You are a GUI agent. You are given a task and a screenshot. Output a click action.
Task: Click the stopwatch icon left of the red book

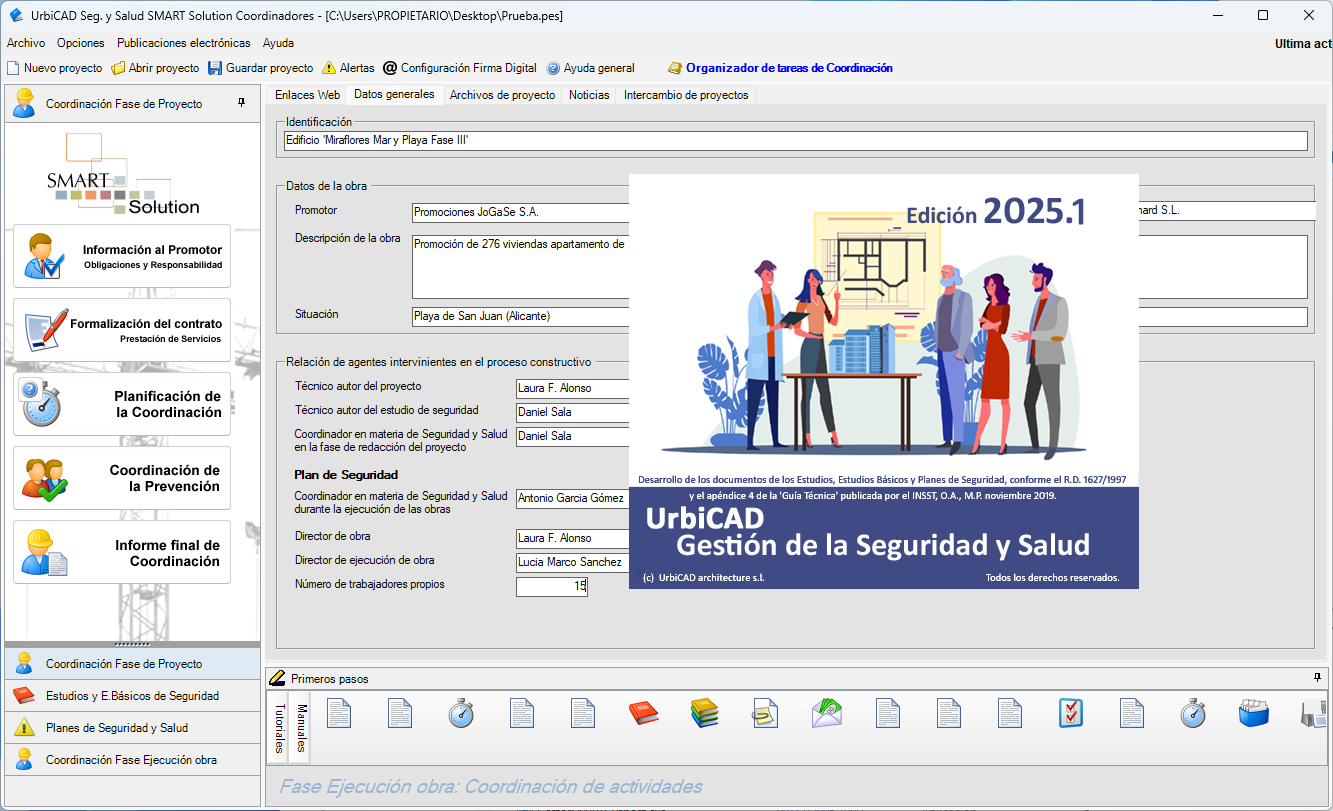(x=461, y=712)
